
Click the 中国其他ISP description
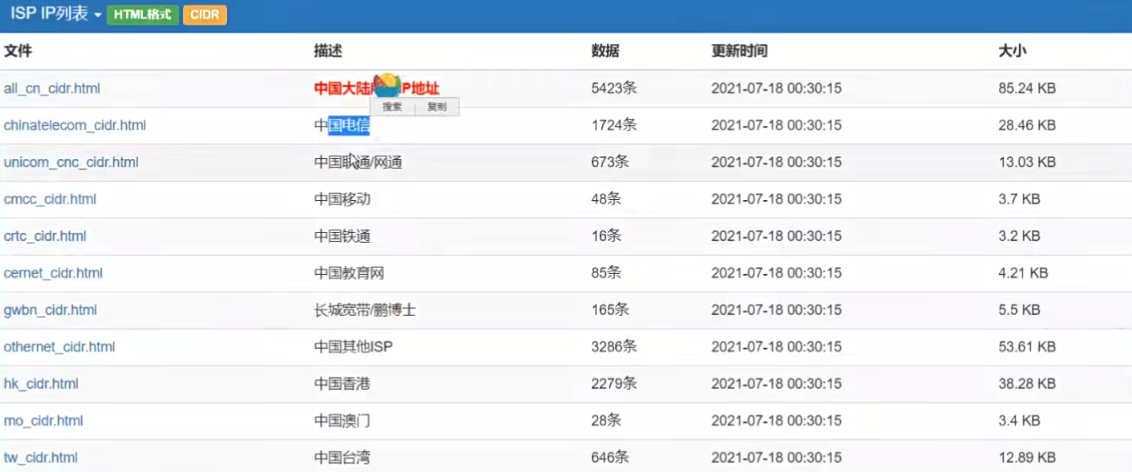click(x=354, y=347)
